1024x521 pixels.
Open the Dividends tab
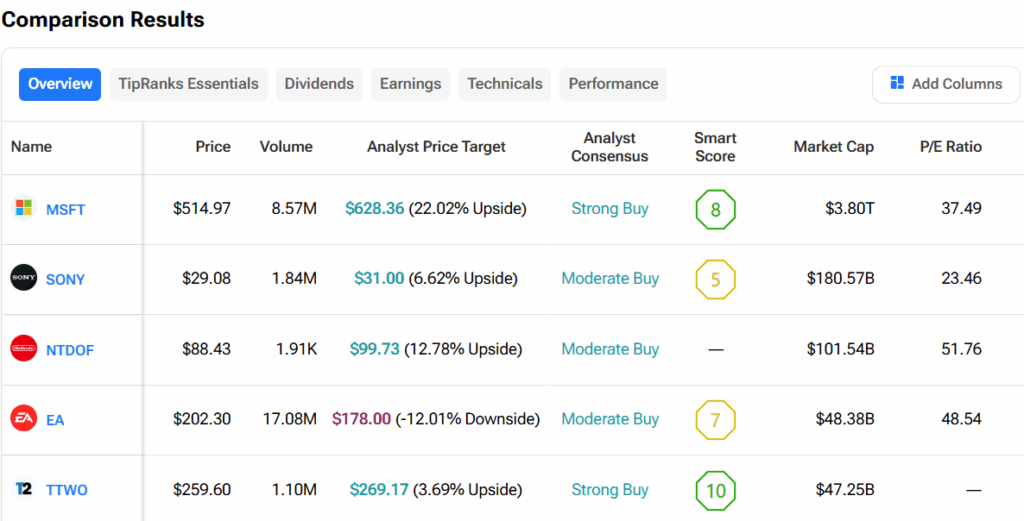click(319, 84)
